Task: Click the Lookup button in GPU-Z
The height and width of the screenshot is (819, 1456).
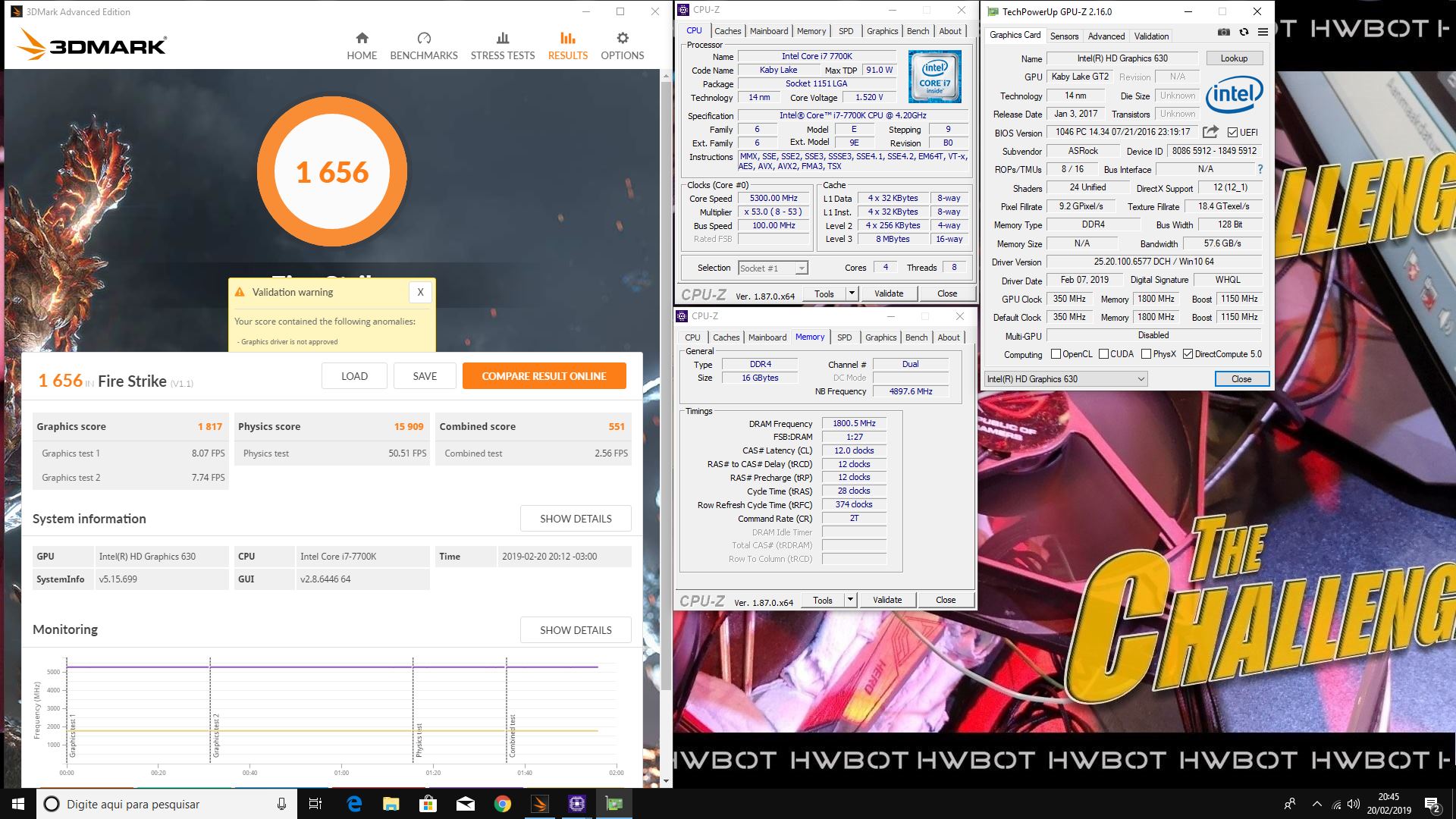Action: pos(1234,58)
